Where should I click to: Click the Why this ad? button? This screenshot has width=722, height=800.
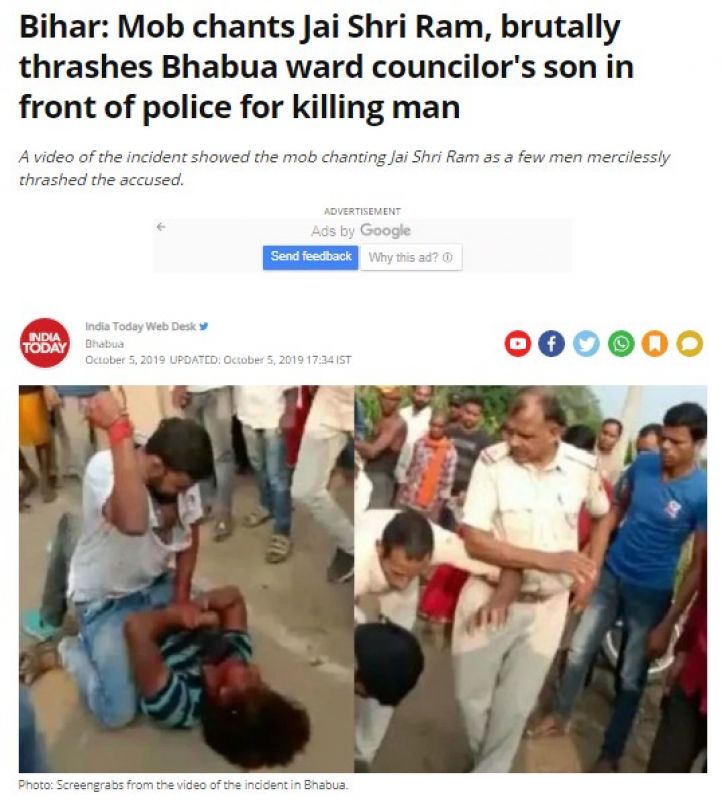pos(411,257)
